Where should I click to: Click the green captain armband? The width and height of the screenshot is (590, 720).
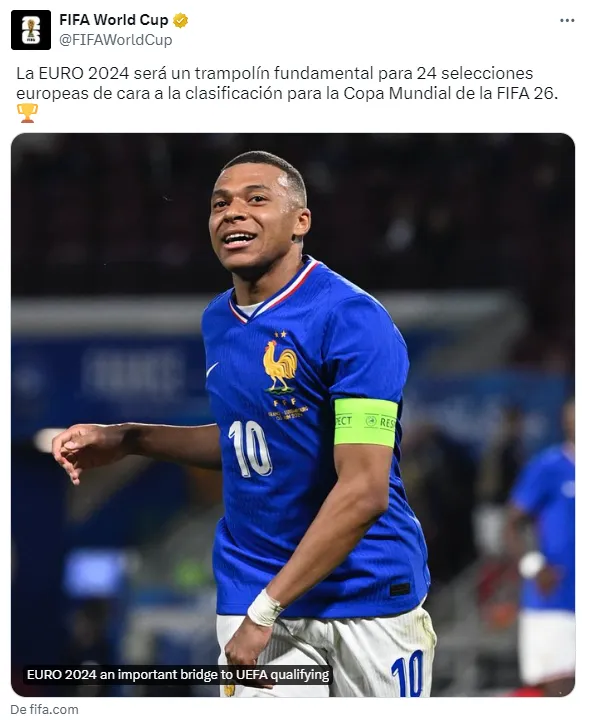pyautogui.click(x=365, y=422)
